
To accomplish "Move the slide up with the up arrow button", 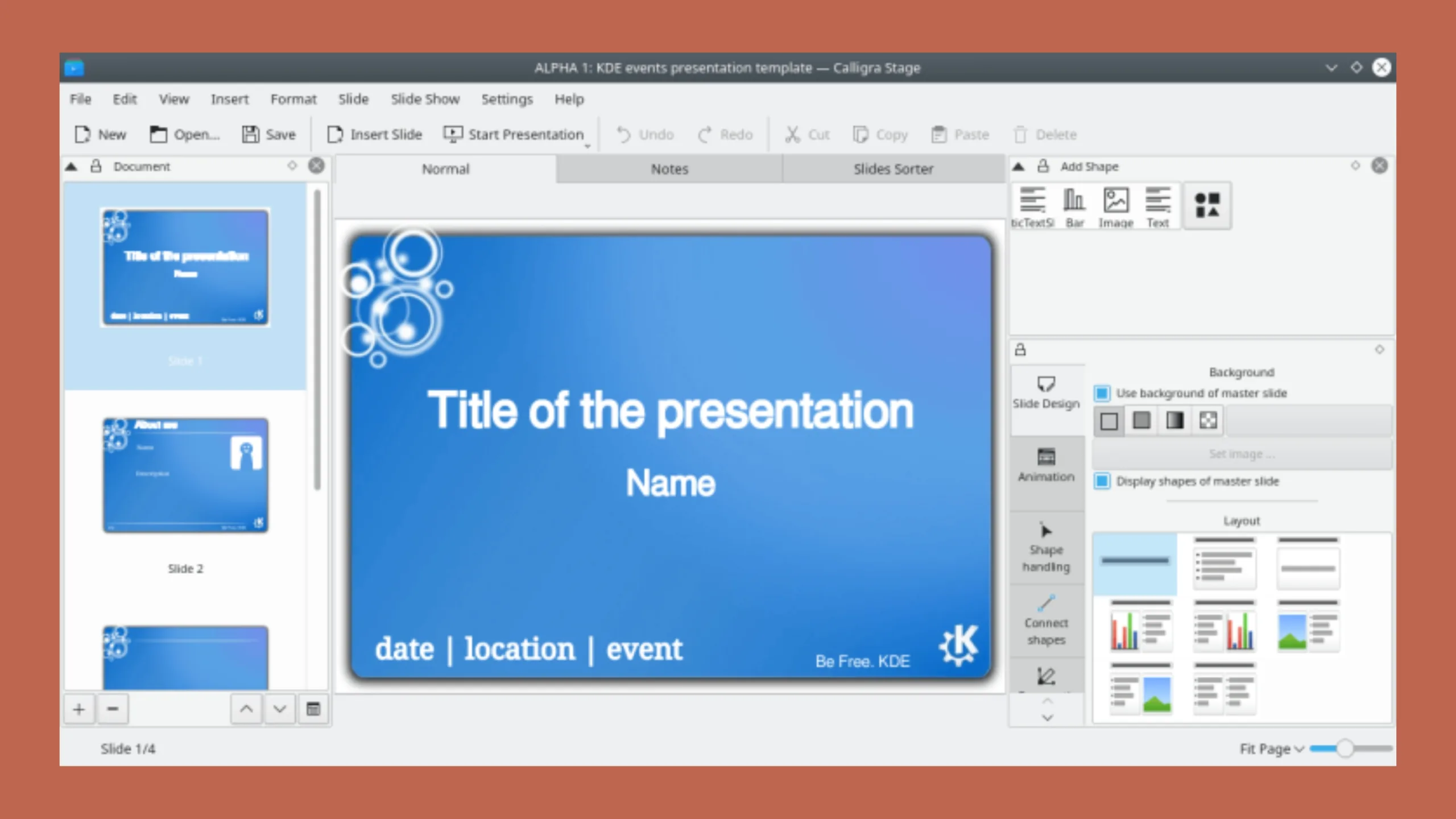I will pos(246,709).
